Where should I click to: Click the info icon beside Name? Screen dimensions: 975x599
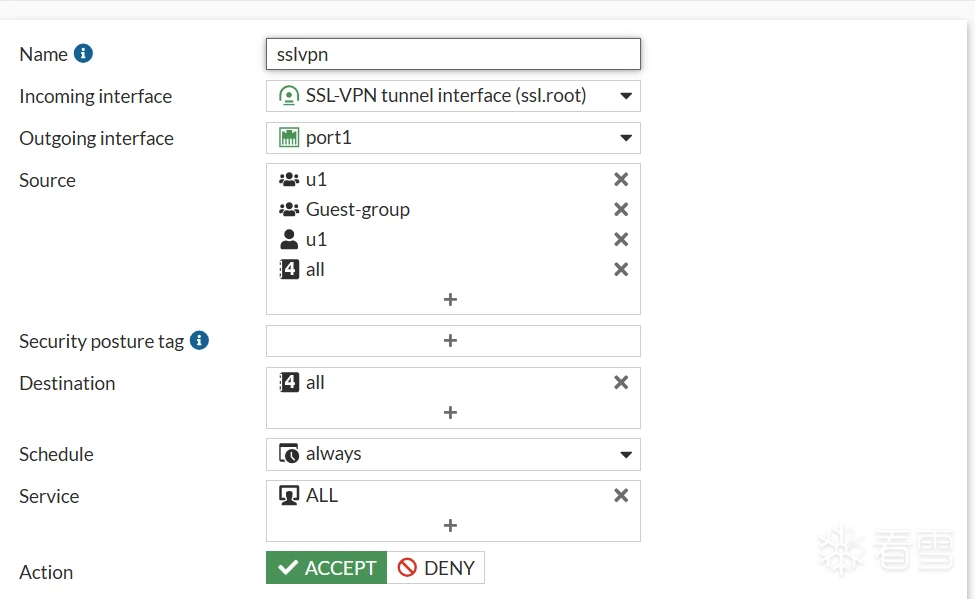click(83, 53)
